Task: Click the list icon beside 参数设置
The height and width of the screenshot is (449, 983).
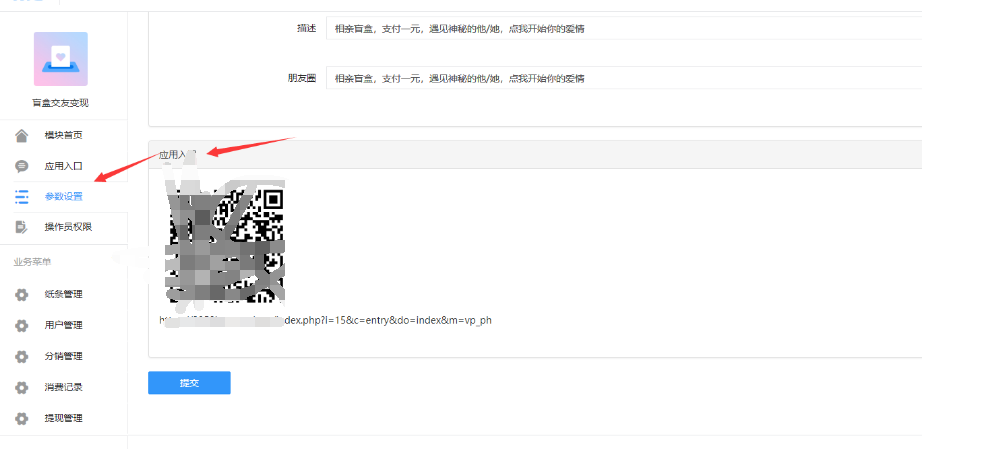Action: (21, 196)
